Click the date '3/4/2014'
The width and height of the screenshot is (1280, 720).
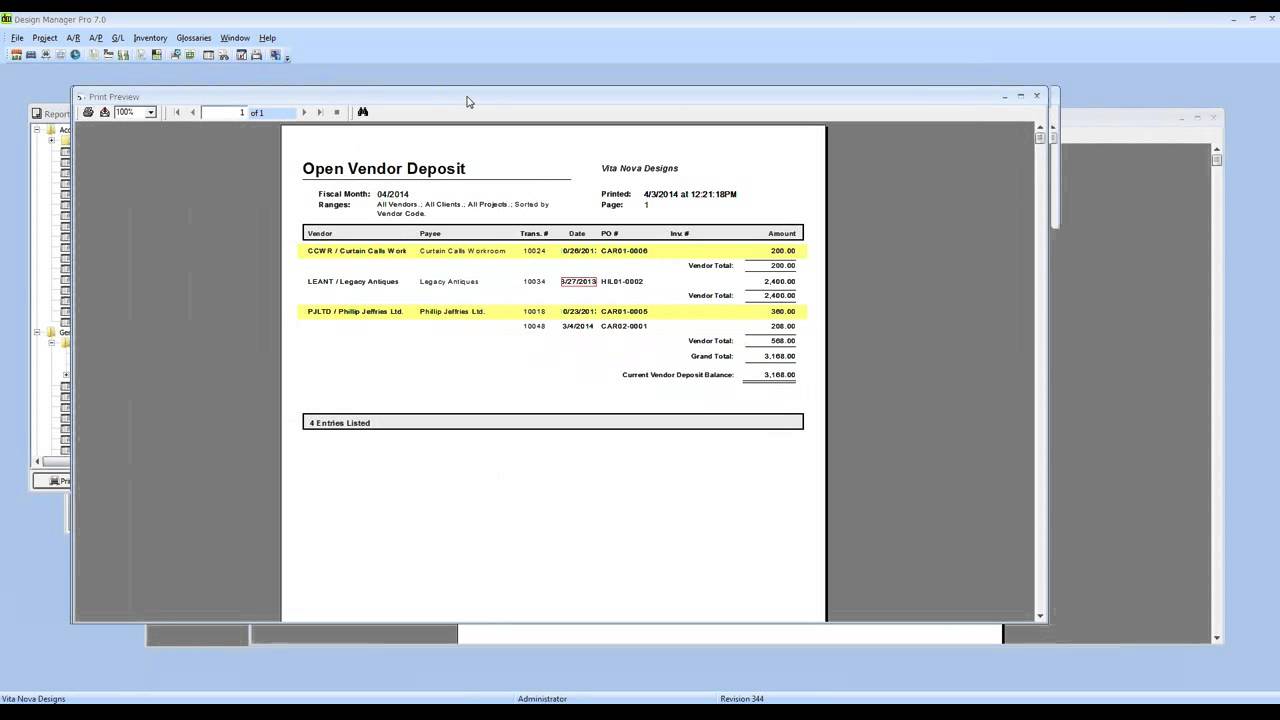pyautogui.click(x=578, y=326)
